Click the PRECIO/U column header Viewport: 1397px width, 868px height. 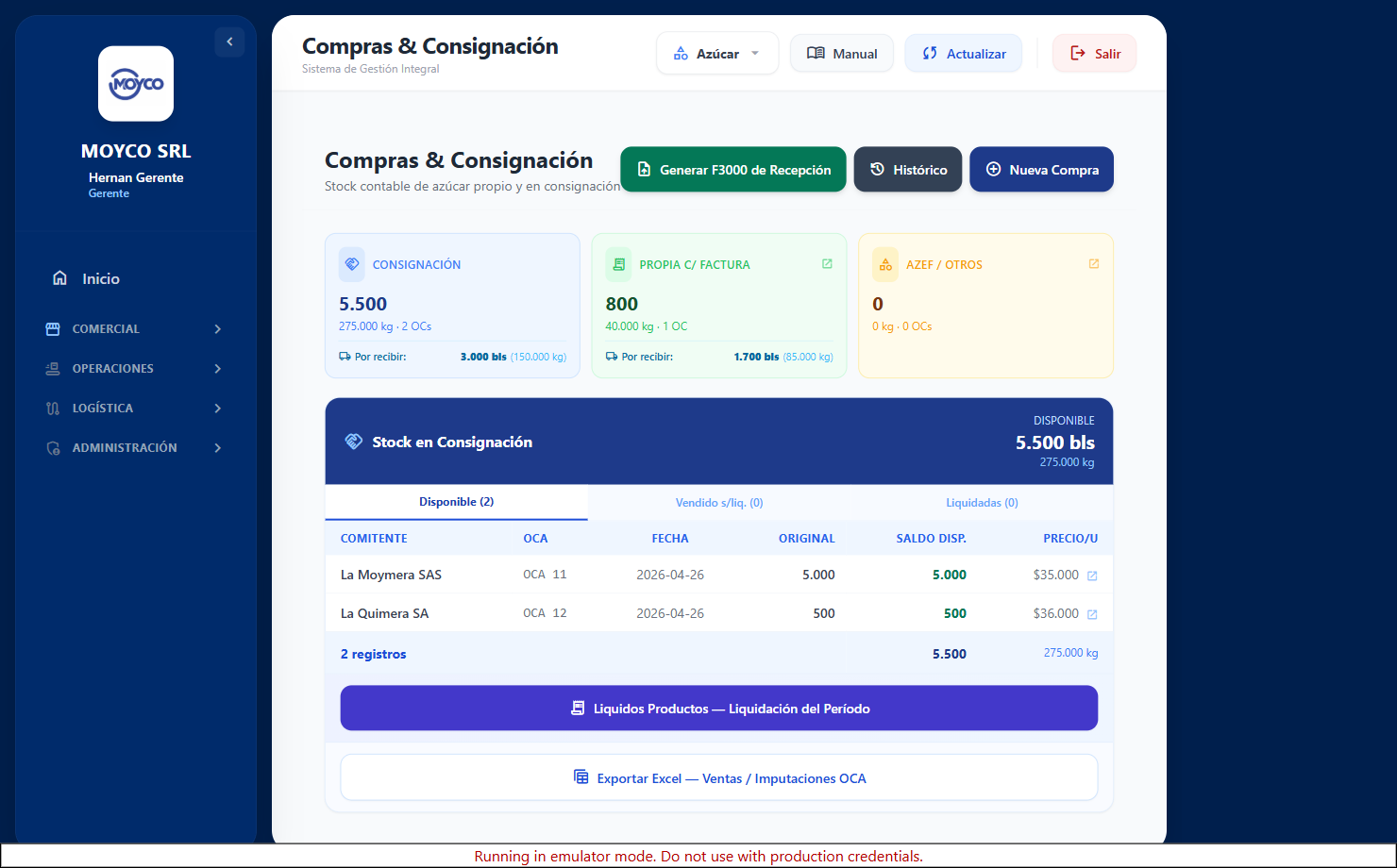[1070, 539]
